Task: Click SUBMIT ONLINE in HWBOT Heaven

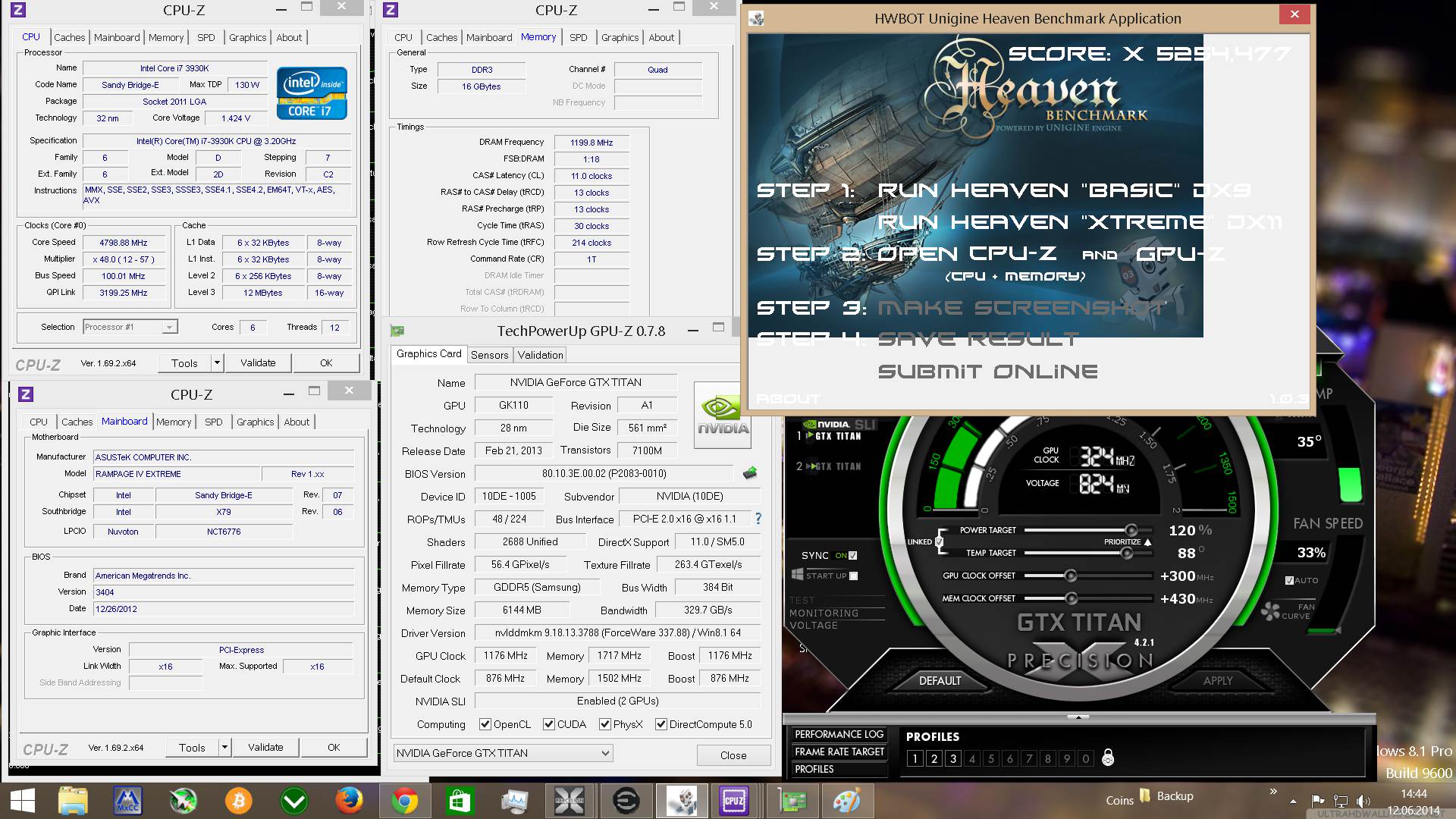Action: coord(988,372)
